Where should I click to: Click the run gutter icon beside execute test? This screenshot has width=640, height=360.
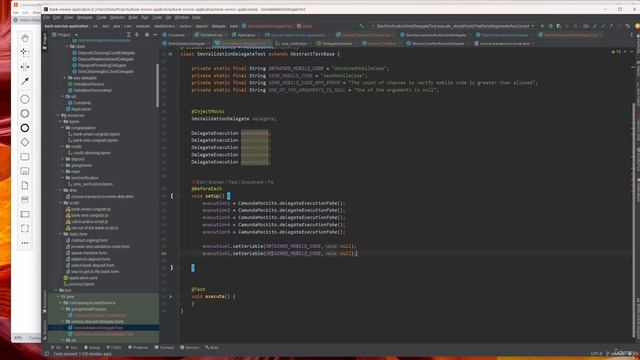click(x=171, y=297)
